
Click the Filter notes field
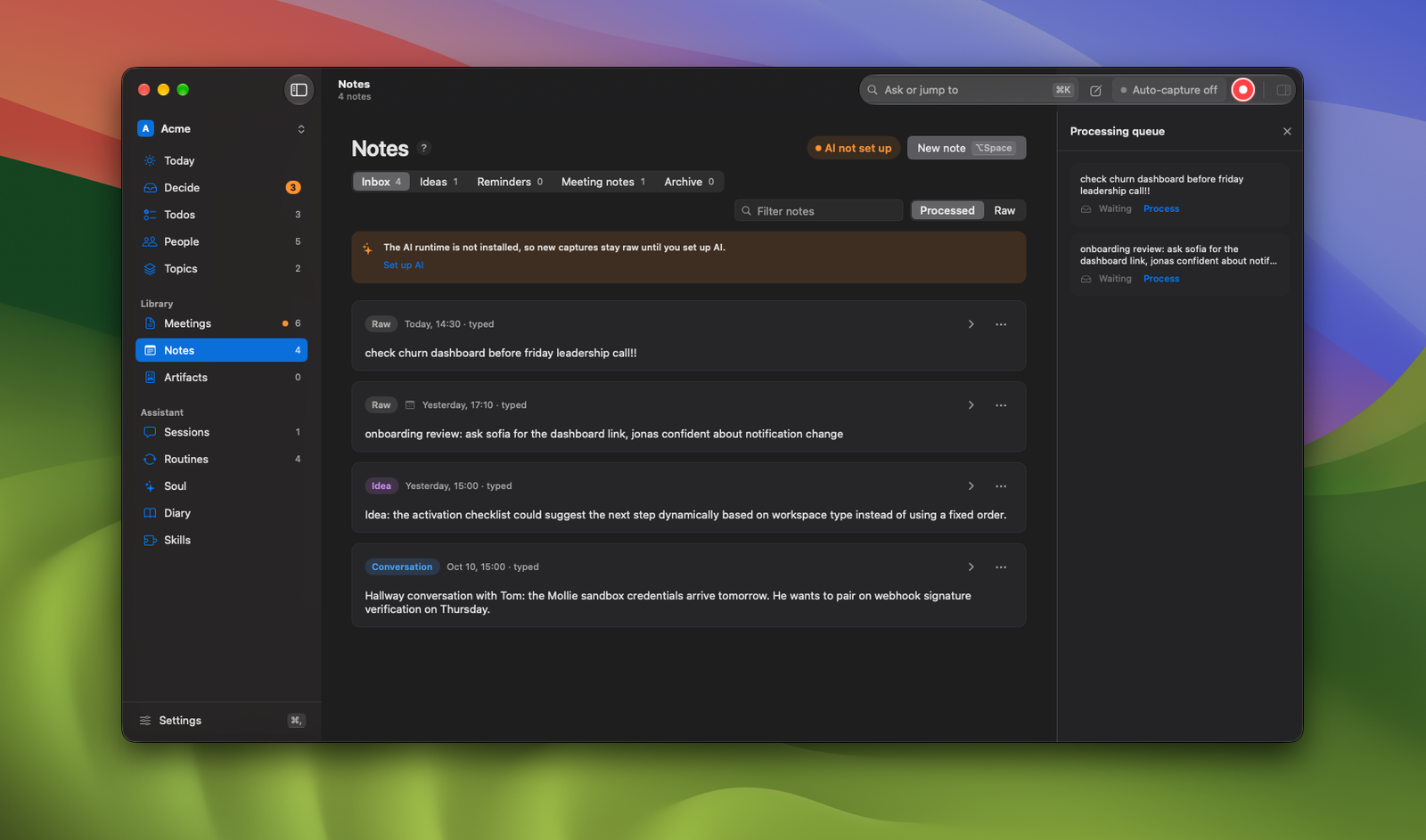(818, 211)
